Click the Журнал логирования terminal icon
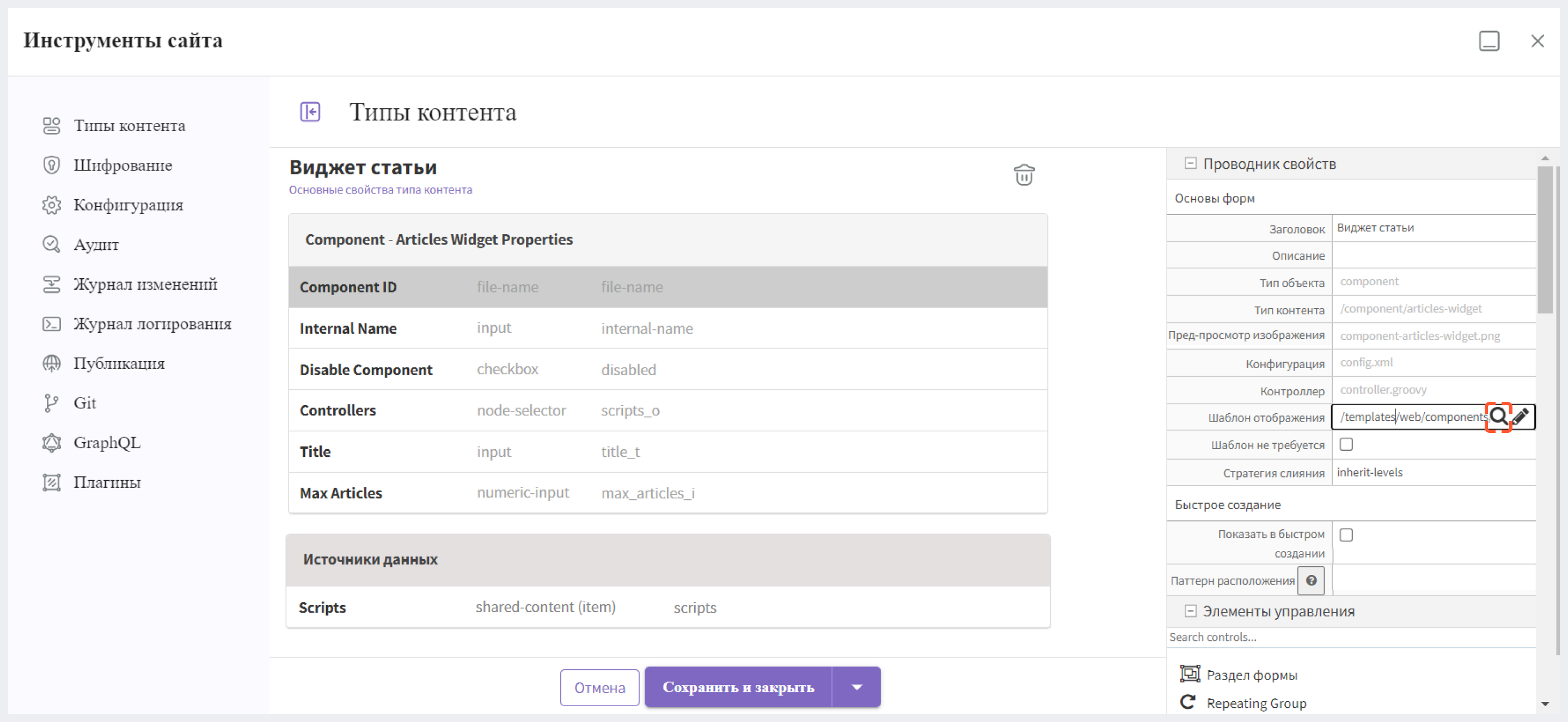This screenshot has width=1568, height=722. coord(52,323)
